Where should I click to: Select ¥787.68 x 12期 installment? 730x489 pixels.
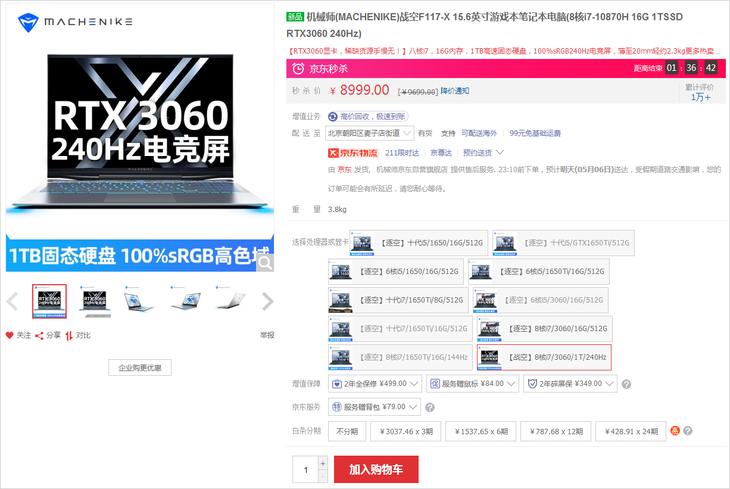(555, 431)
